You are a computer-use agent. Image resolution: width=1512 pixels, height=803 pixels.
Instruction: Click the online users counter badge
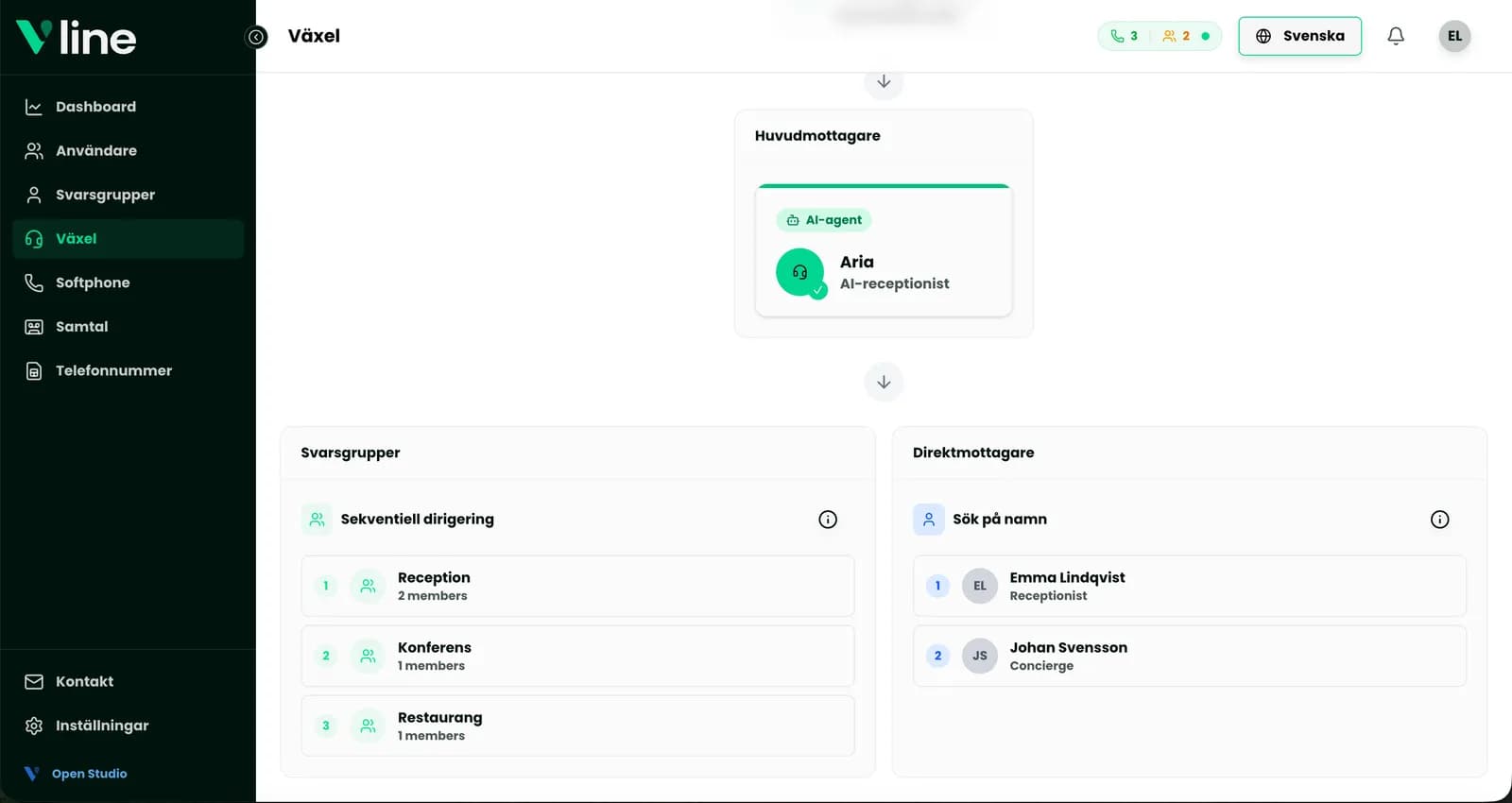1185,36
